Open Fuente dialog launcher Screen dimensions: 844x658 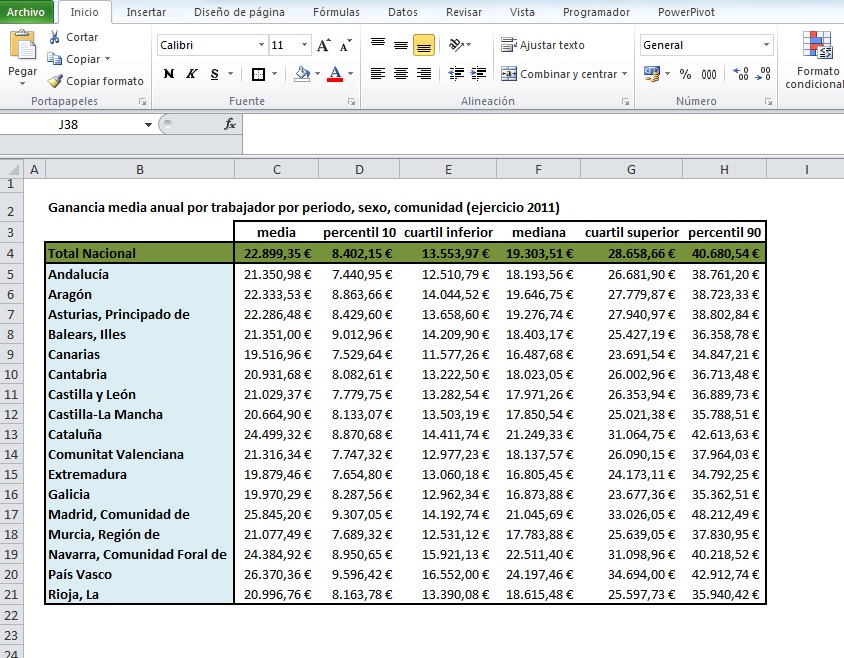[x=351, y=101]
